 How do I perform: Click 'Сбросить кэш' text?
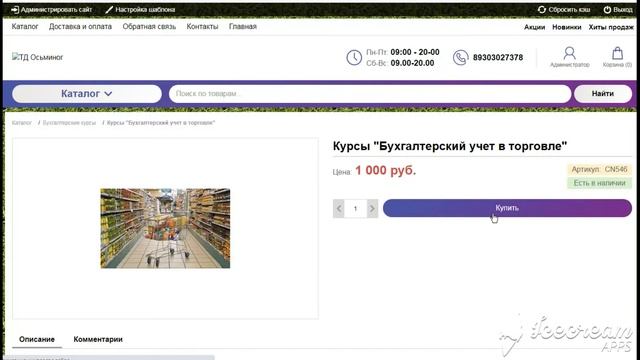point(569,9)
